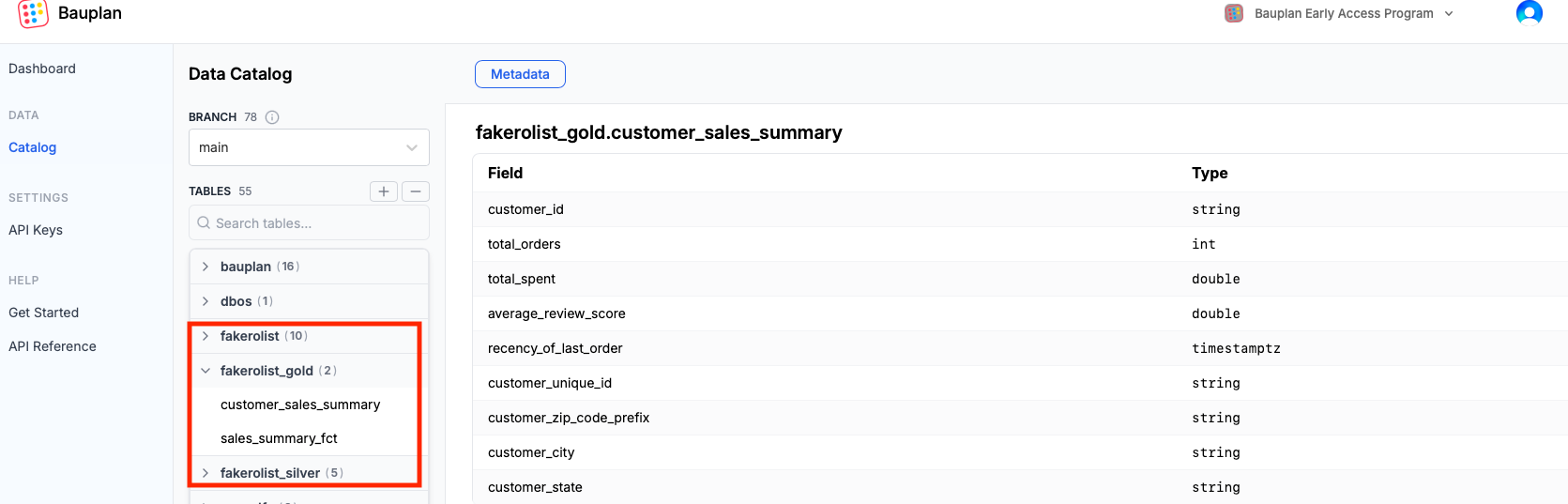Click the search magnifier icon
Image resolution: width=1568 pixels, height=504 pixels.
(204, 223)
